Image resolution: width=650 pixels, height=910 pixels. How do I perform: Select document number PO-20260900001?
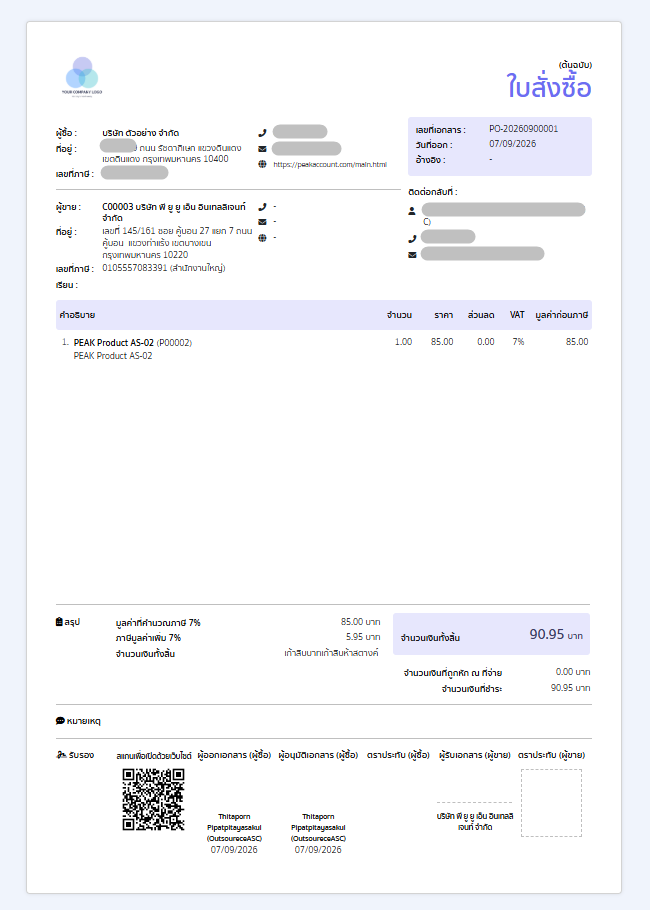coord(523,129)
